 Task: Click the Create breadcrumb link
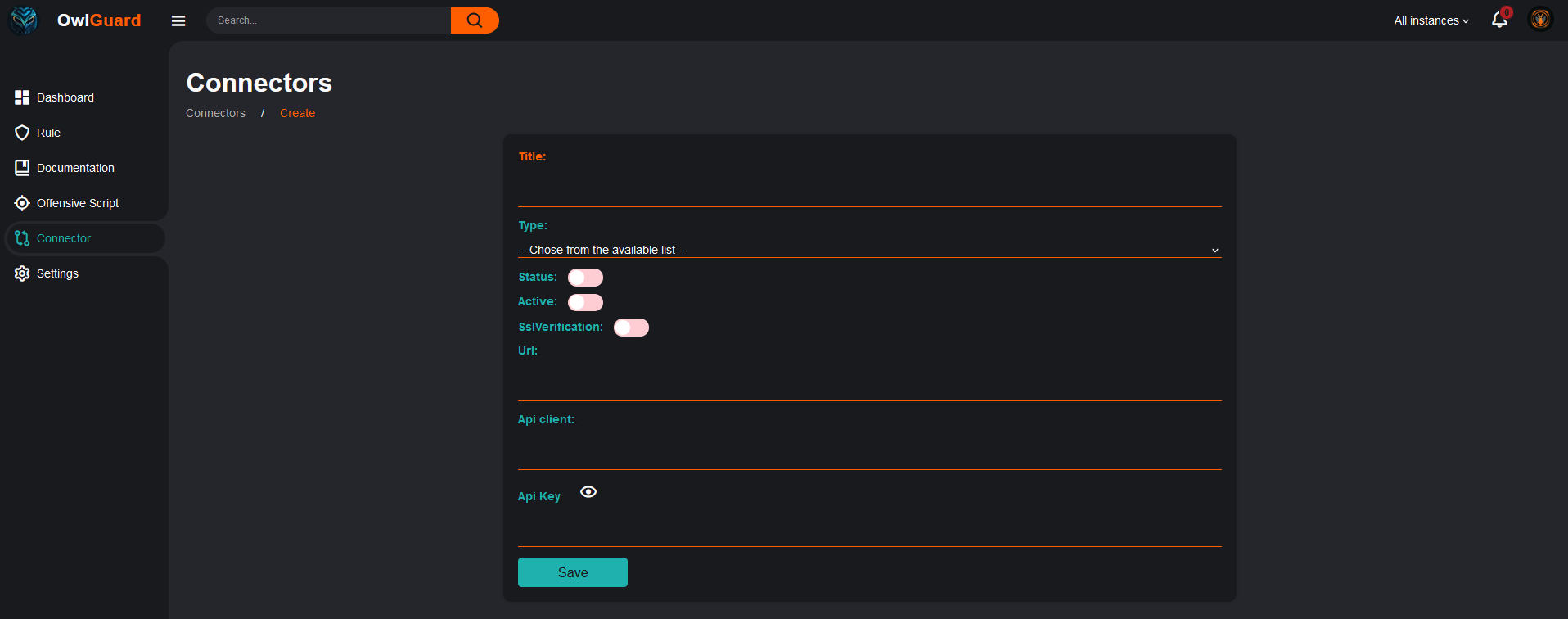pos(297,113)
